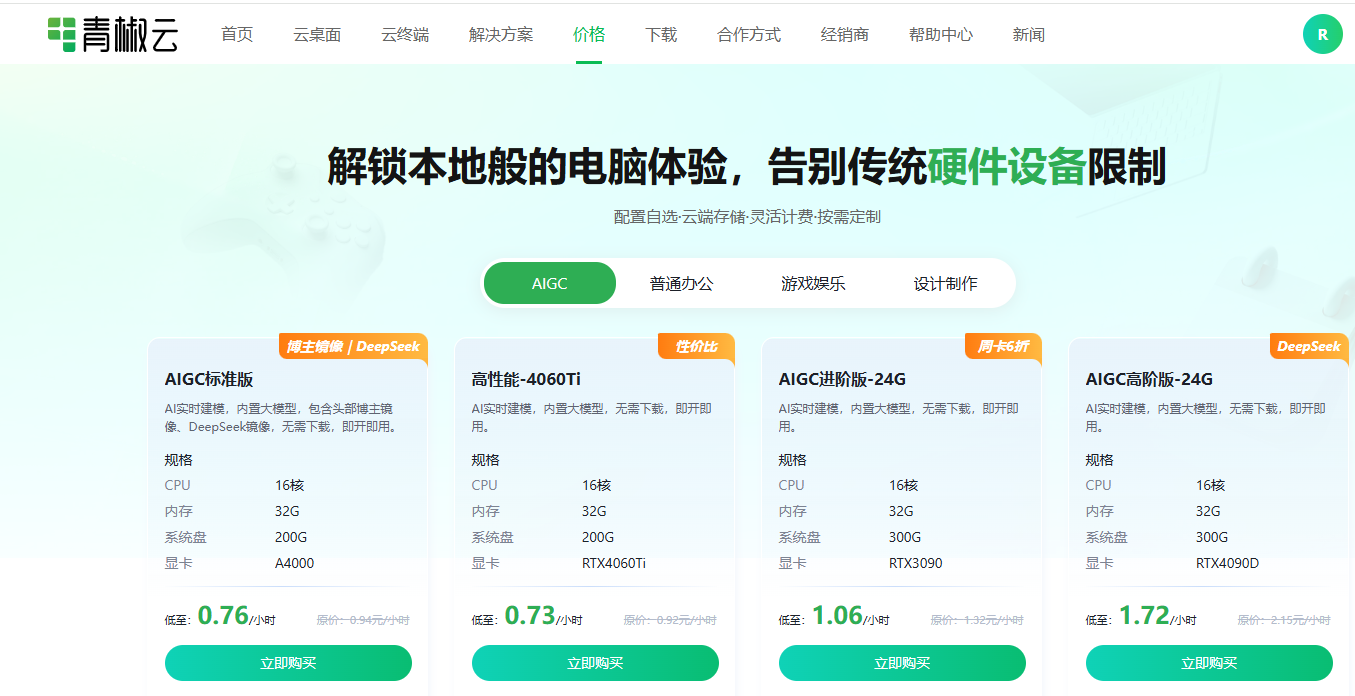This screenshot has width=1355, height=696.
Task: Click the 周卡6折 badge on AIGC进阶版-24G
Action: point(1003,346)
